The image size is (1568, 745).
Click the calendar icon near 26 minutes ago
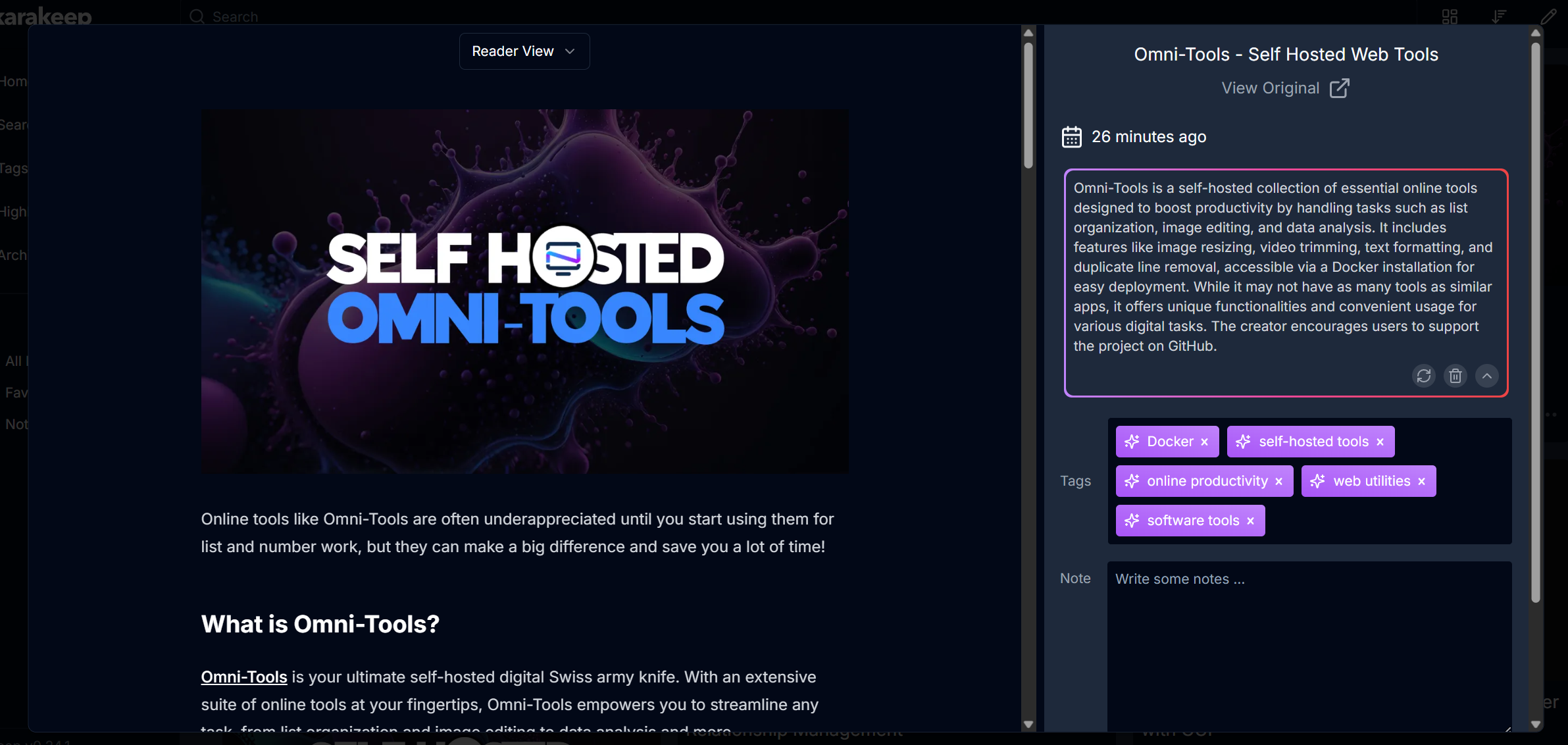[x=1071, y=137]
